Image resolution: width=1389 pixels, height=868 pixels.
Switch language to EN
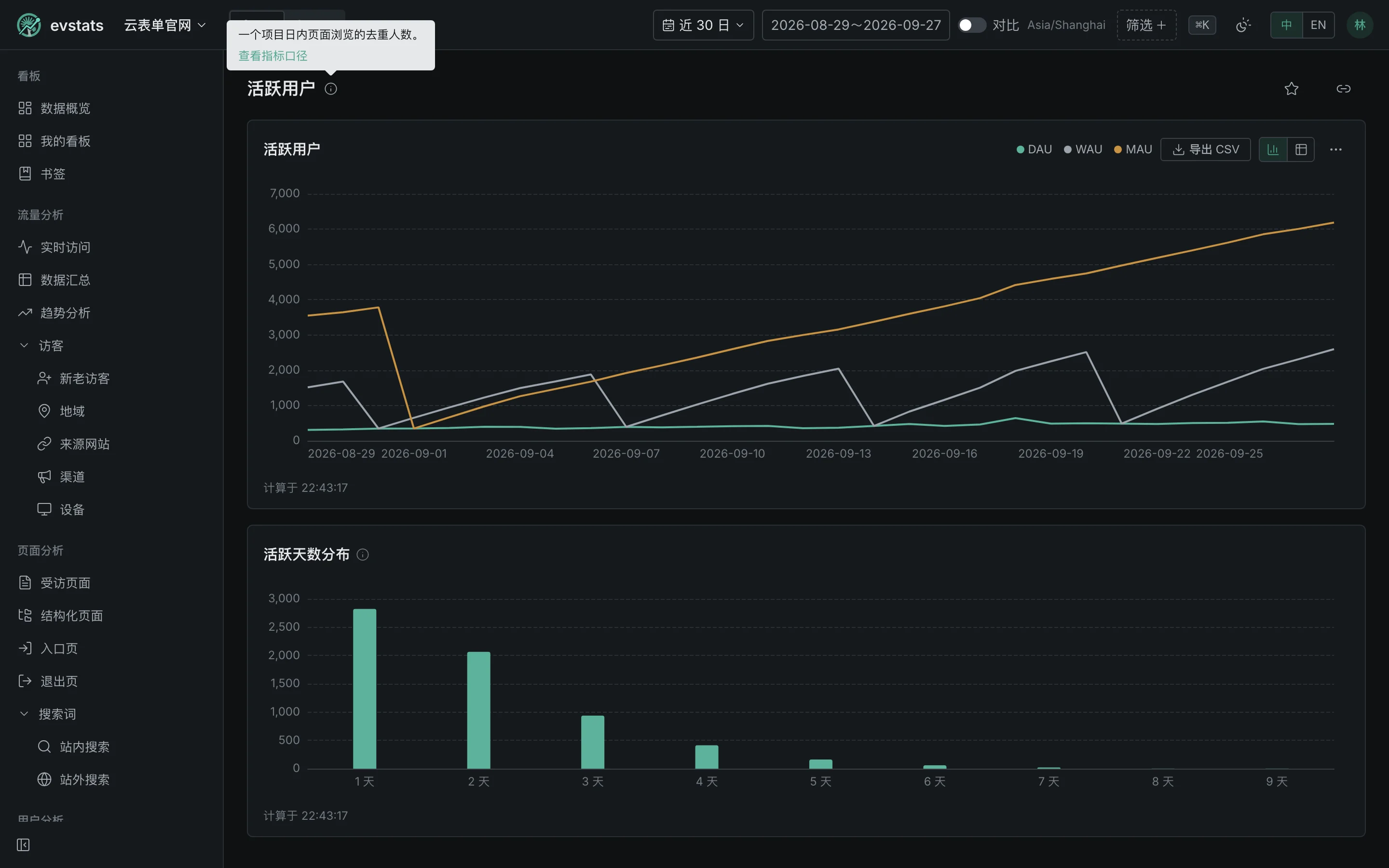pyautogui.click(x=1319, y=25)
